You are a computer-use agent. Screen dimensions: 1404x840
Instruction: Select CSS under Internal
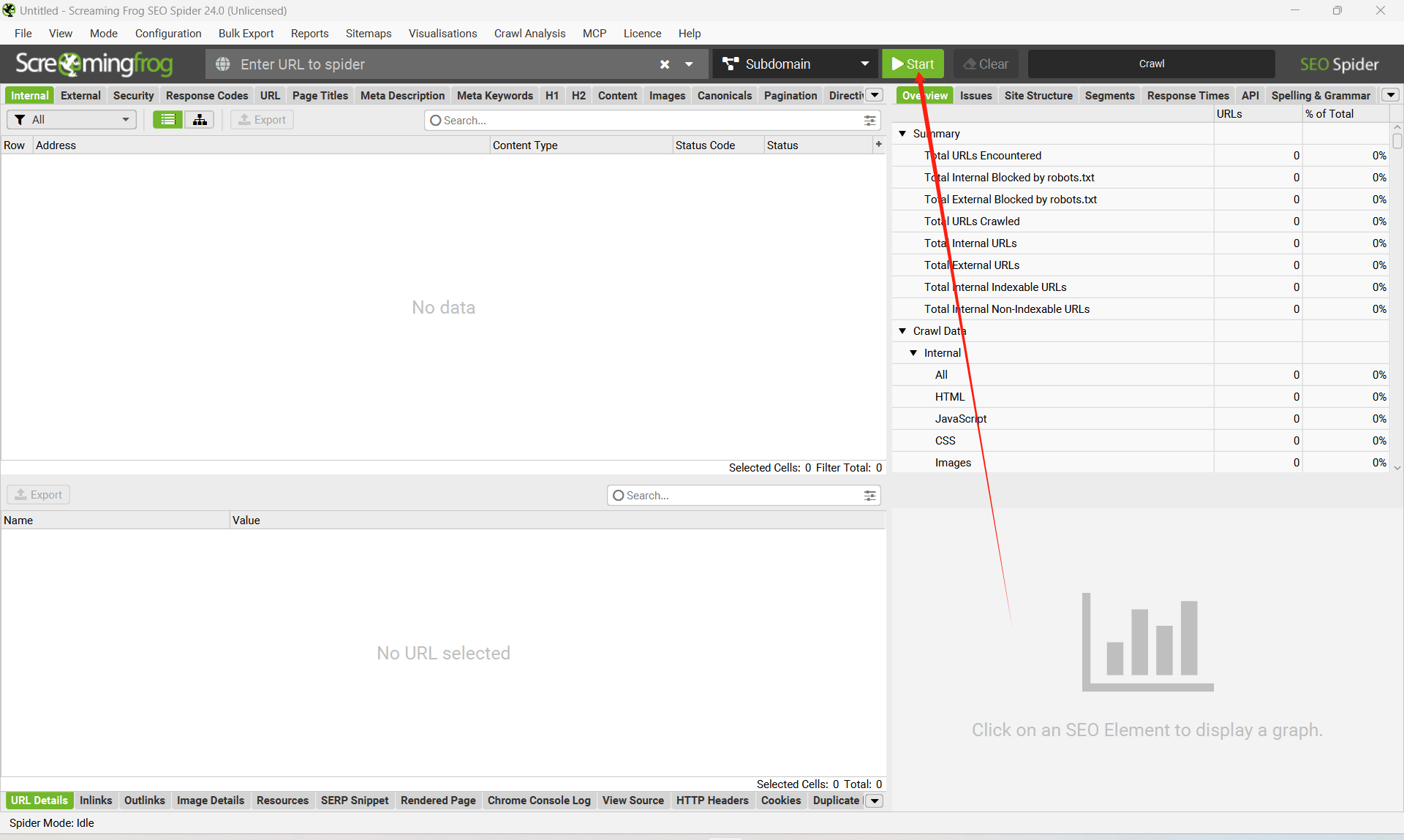pos(1141,441)
